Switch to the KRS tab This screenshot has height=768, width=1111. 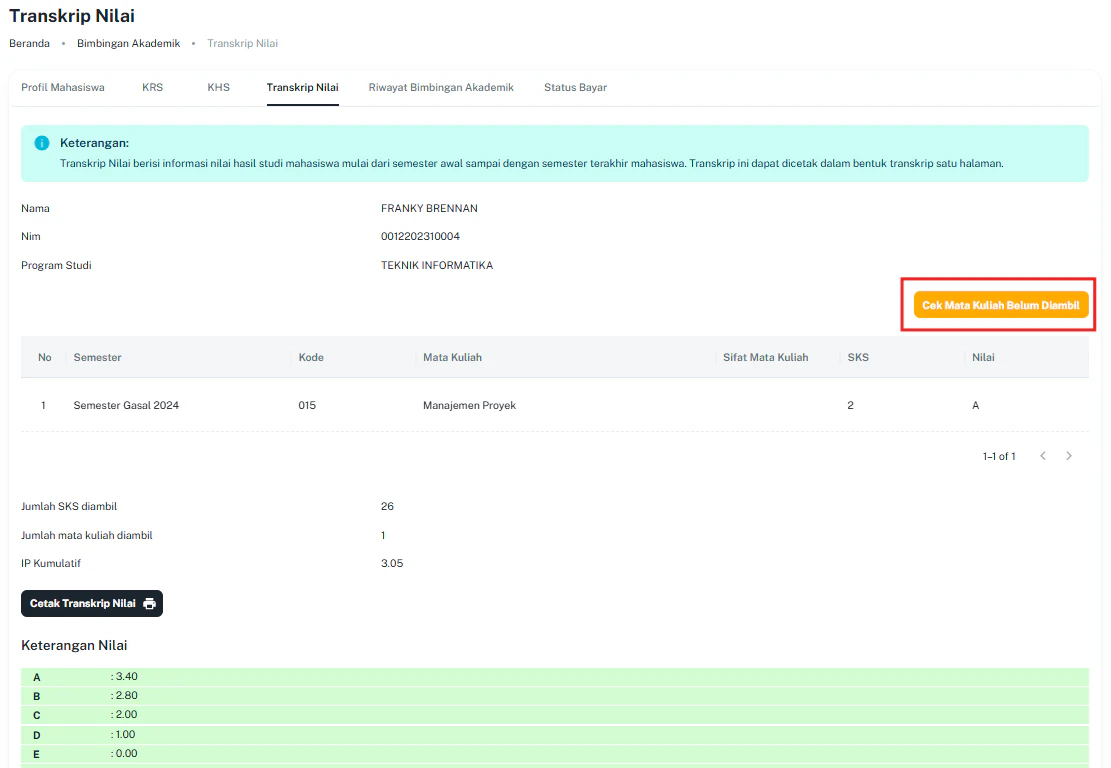click(152, 87)
